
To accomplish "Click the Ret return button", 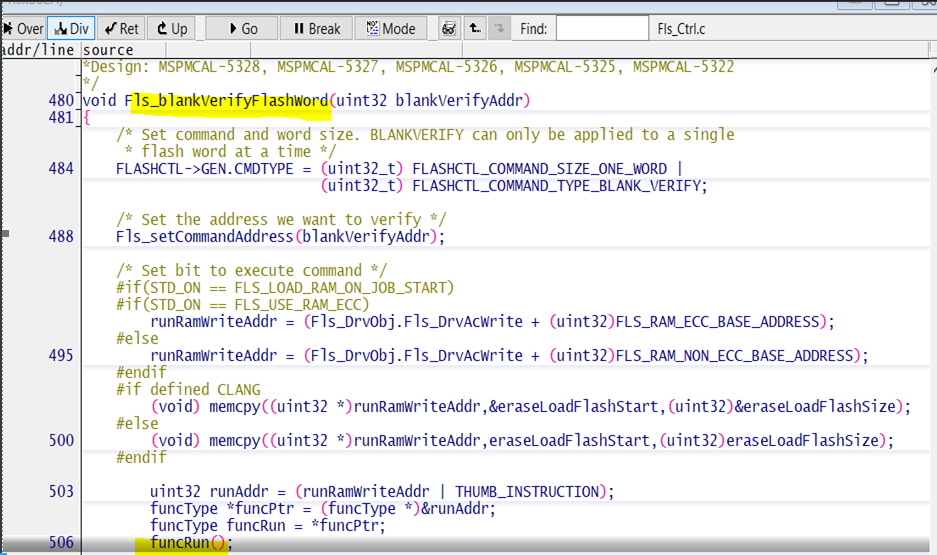I will click(x=121, y=29).
